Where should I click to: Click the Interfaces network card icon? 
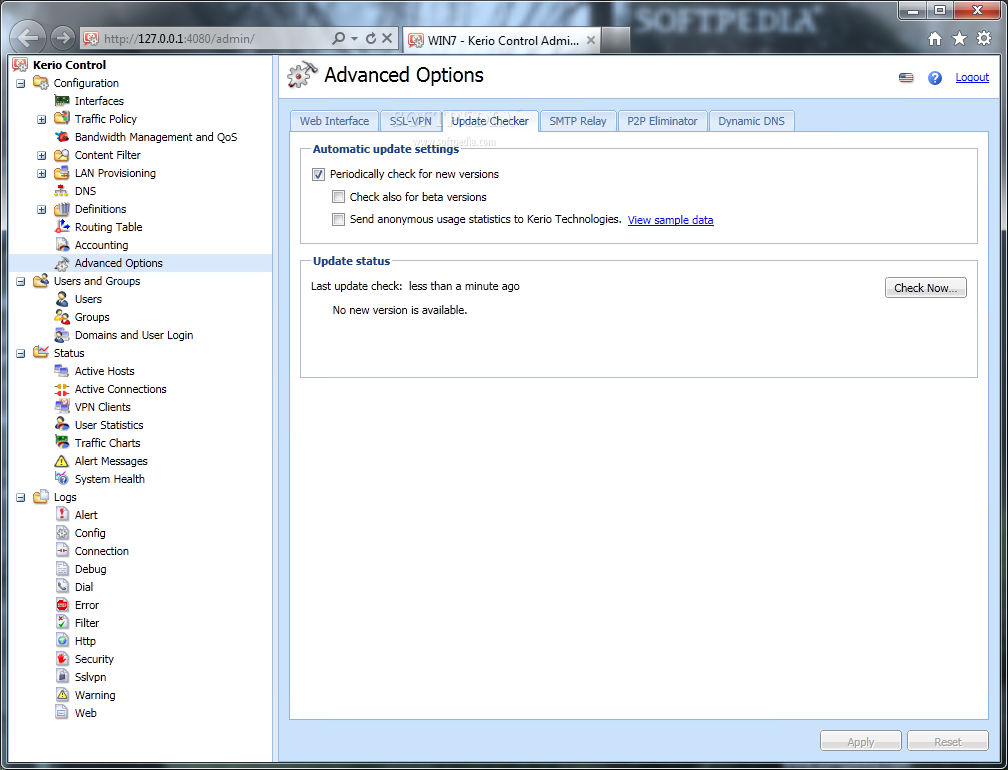pos(62,101)
